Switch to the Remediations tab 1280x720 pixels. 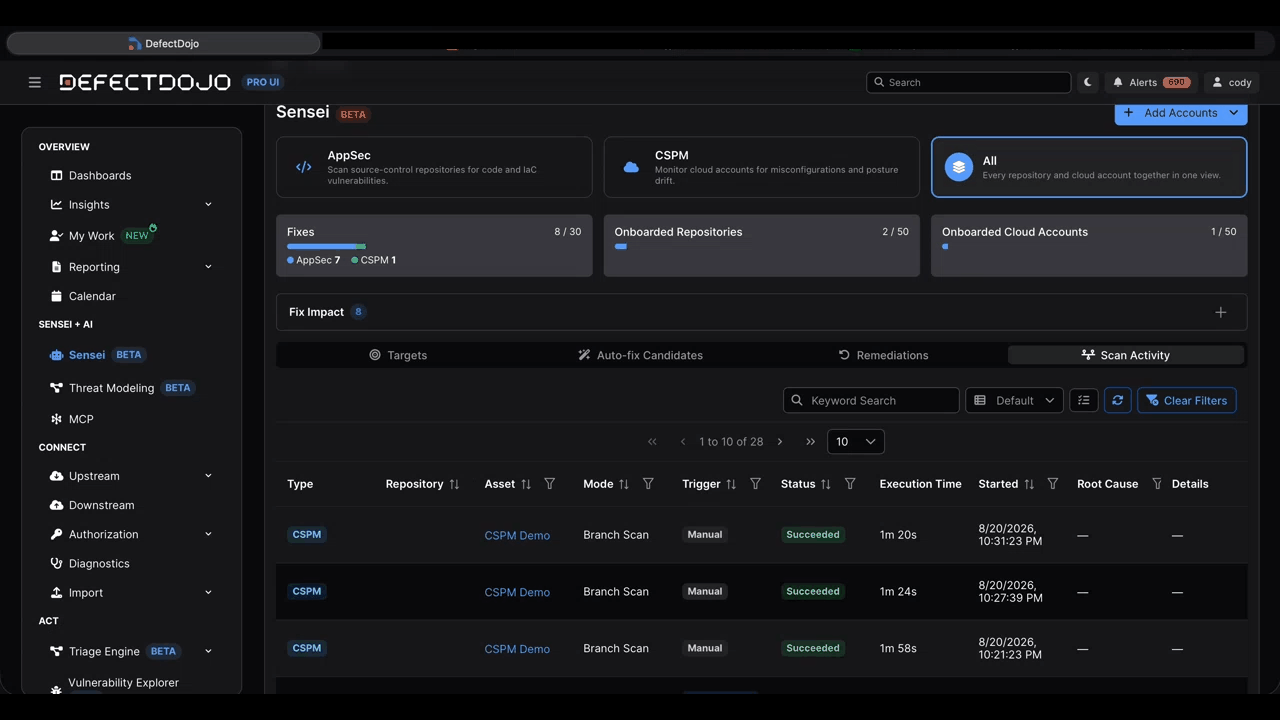tap(883, 355)
